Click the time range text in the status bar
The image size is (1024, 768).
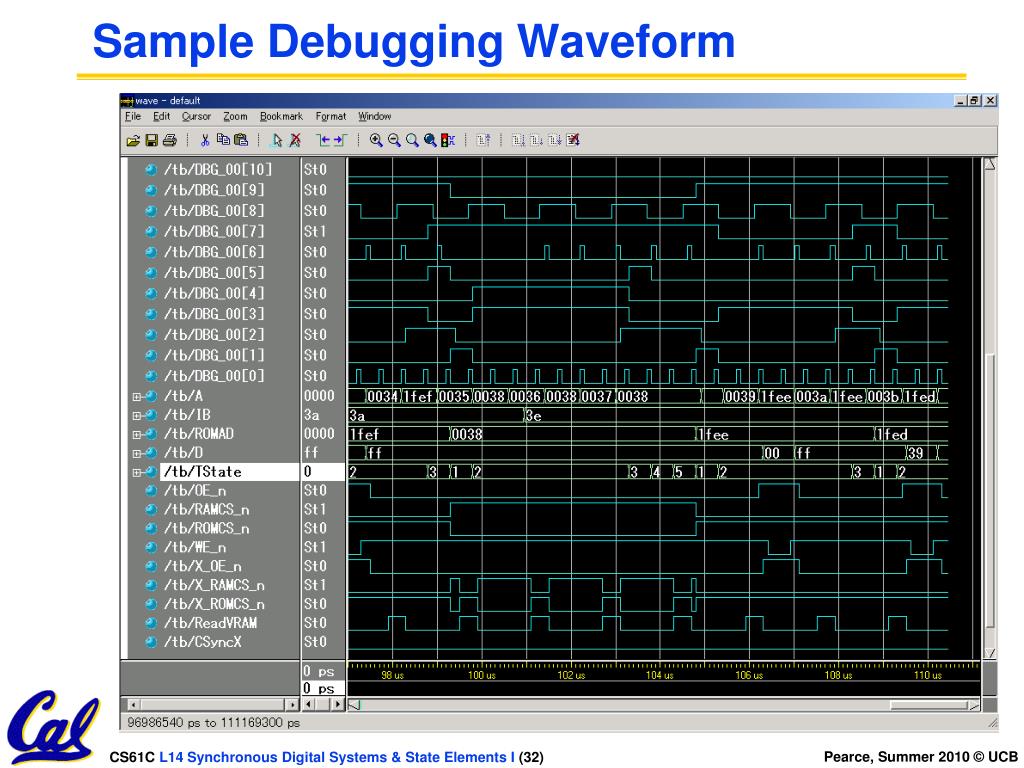(x=214, y=723)
